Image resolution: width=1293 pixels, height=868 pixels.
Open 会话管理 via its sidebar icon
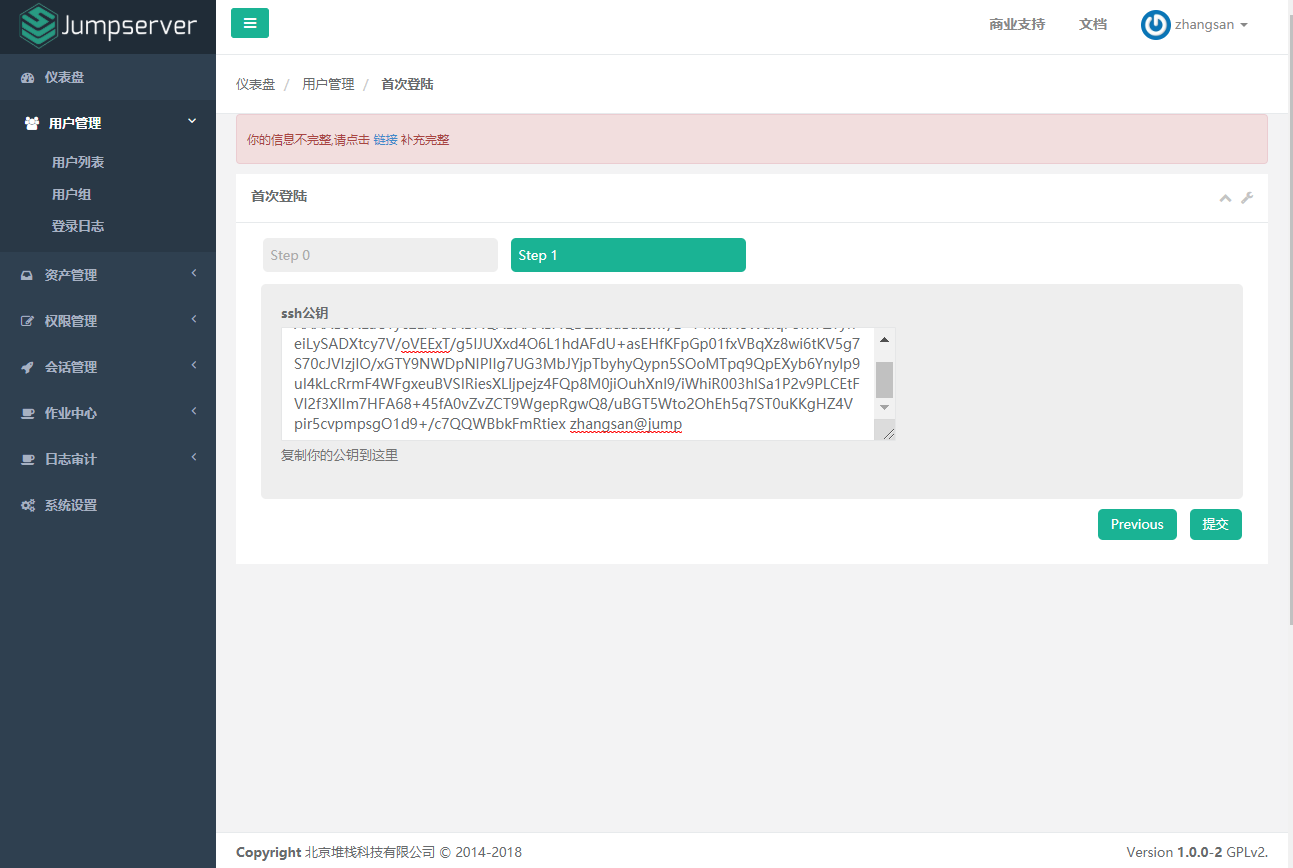click(25, 366)
